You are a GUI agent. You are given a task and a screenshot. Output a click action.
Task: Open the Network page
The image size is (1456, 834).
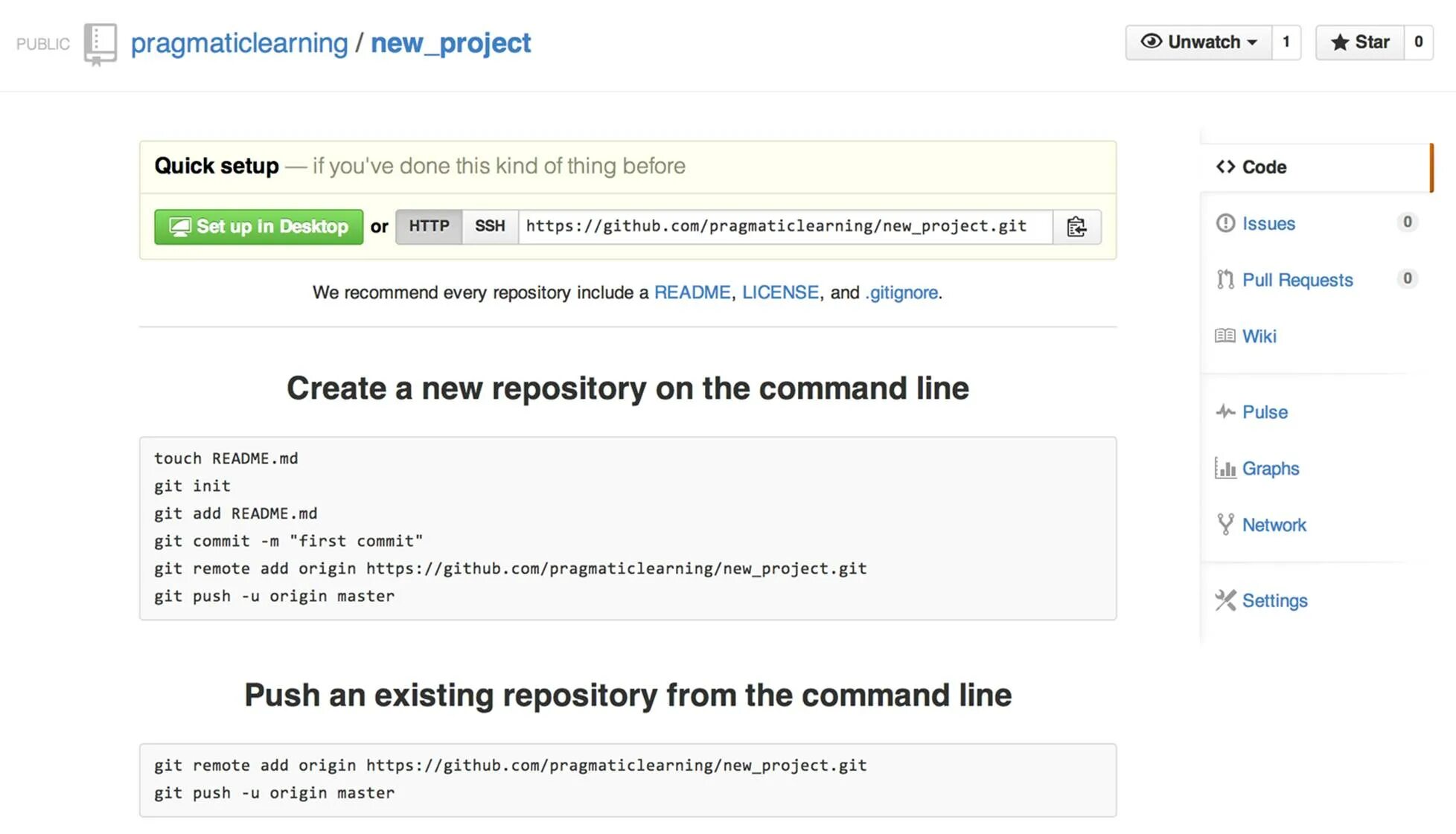click(x=1274, y=525)
